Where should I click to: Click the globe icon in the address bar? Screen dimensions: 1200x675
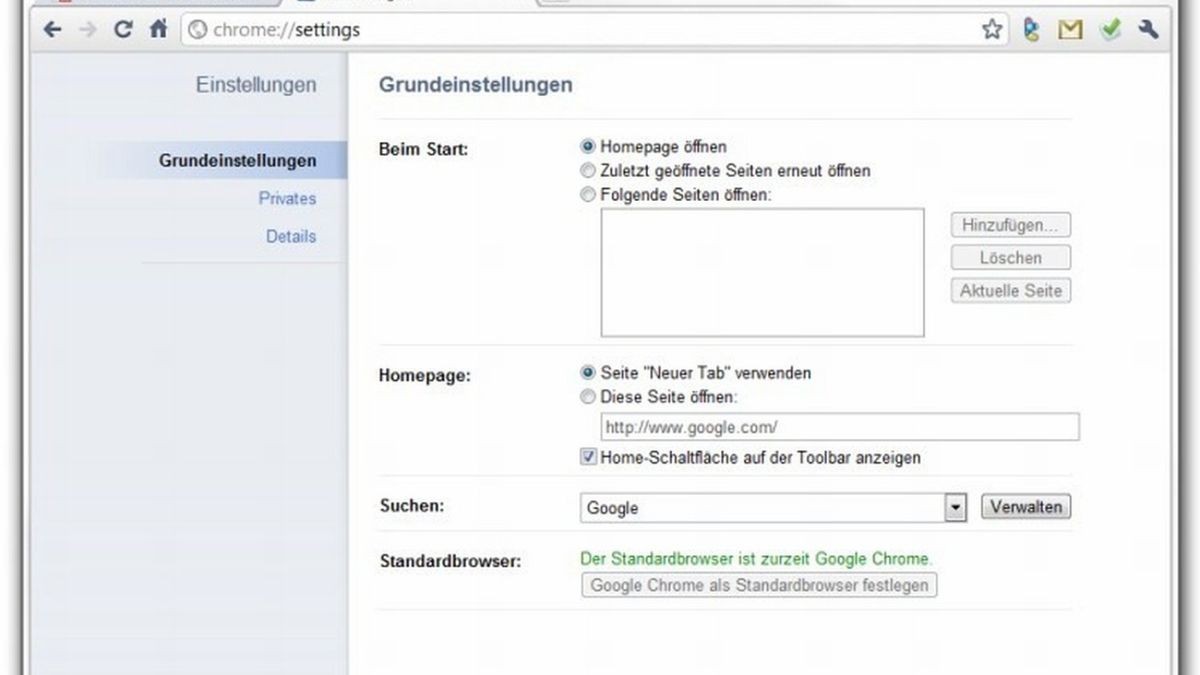(198, 29)
